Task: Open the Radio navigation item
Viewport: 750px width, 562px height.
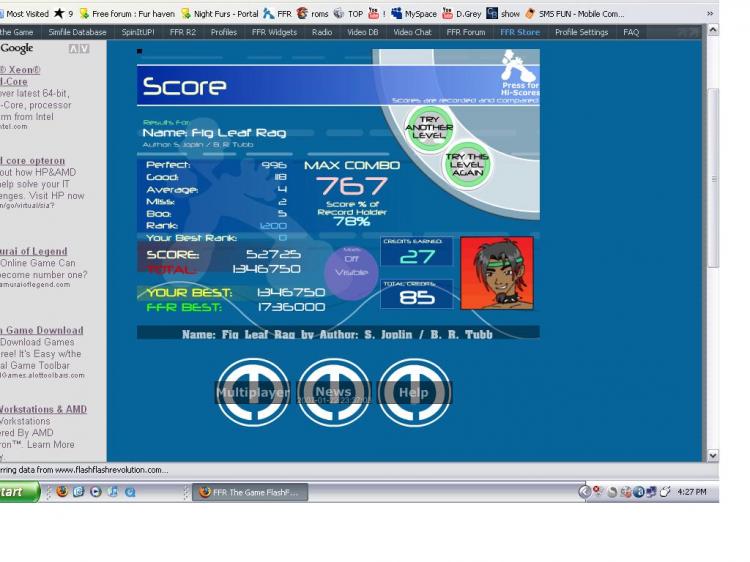Action: tap(322, 32)
